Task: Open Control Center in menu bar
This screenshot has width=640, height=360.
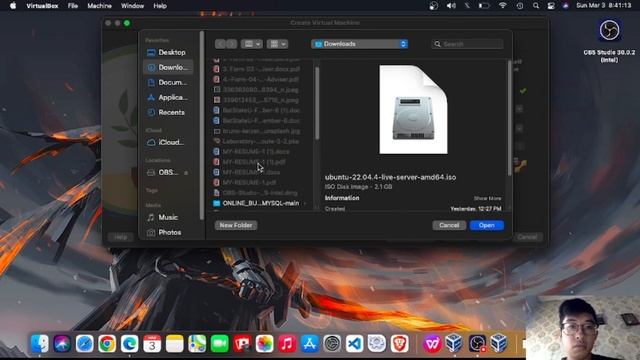Action: coord(551,6)
